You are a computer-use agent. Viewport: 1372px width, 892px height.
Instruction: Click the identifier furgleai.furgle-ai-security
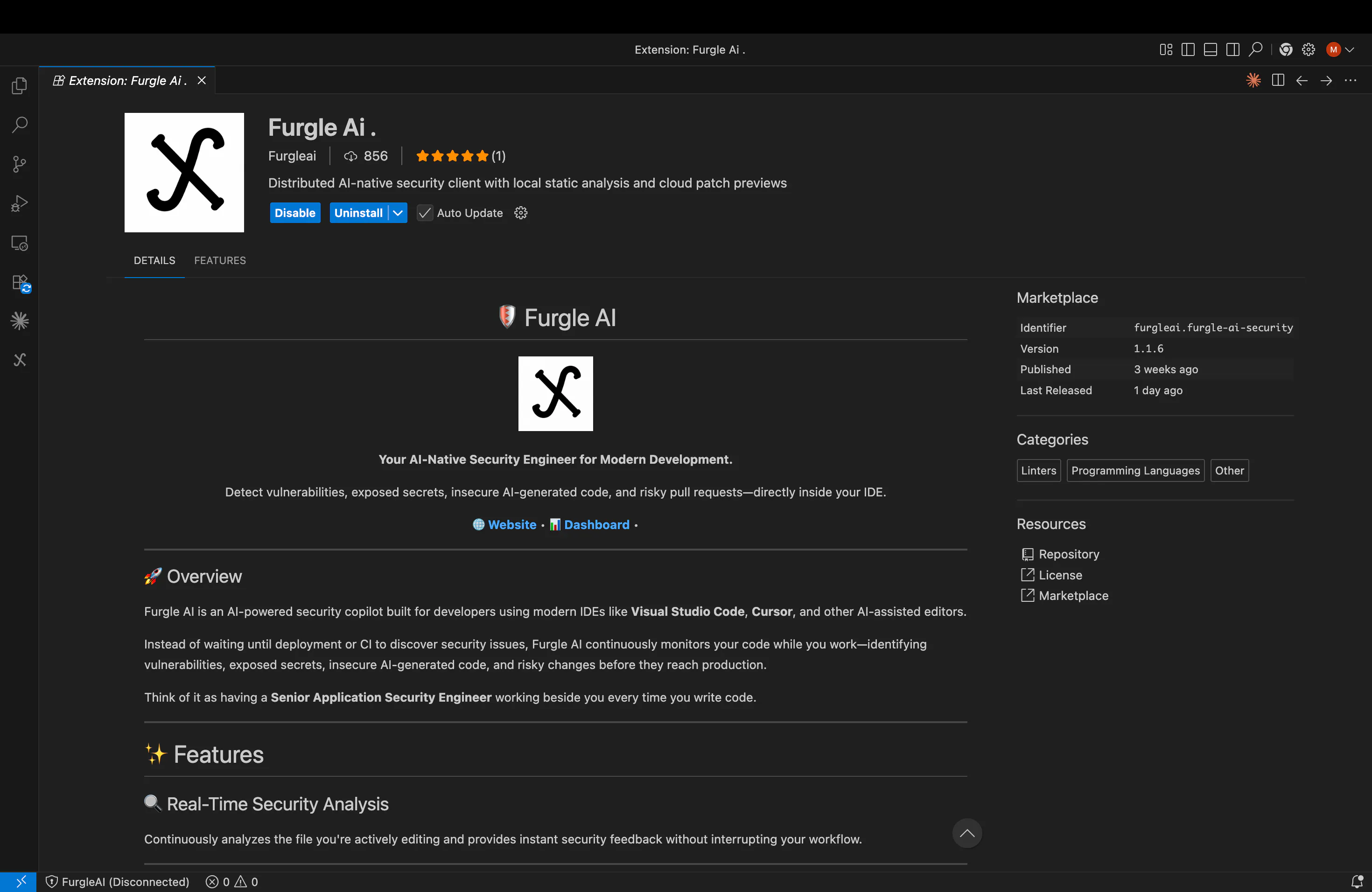tap(1213, 328)
